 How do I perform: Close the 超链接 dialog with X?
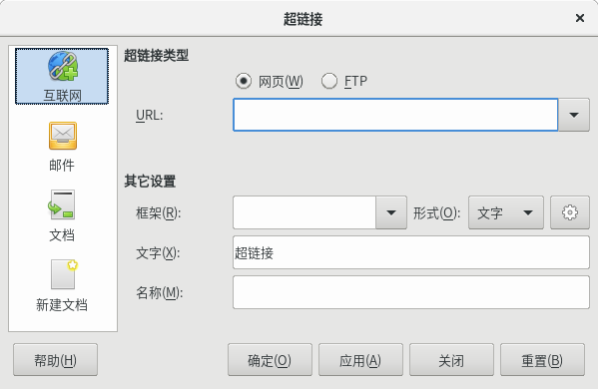[x=580, y=18]
